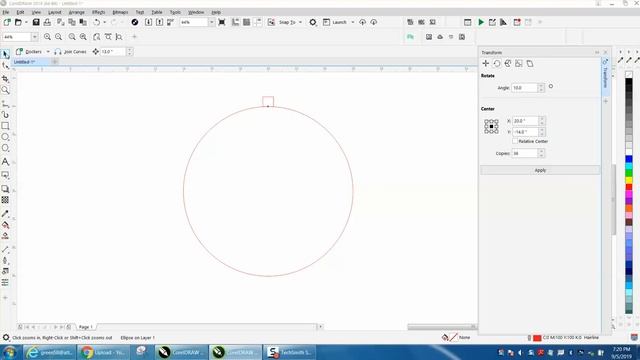The image size is (640, 360).
Task: Pick the black color swatch in palette
Action: 629,82
